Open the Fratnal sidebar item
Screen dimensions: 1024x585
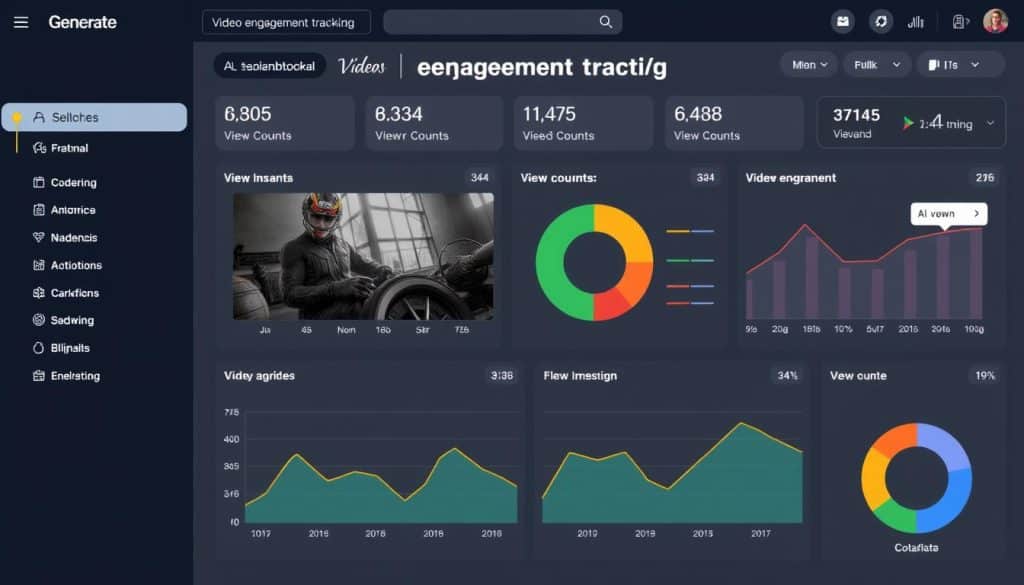69,148
